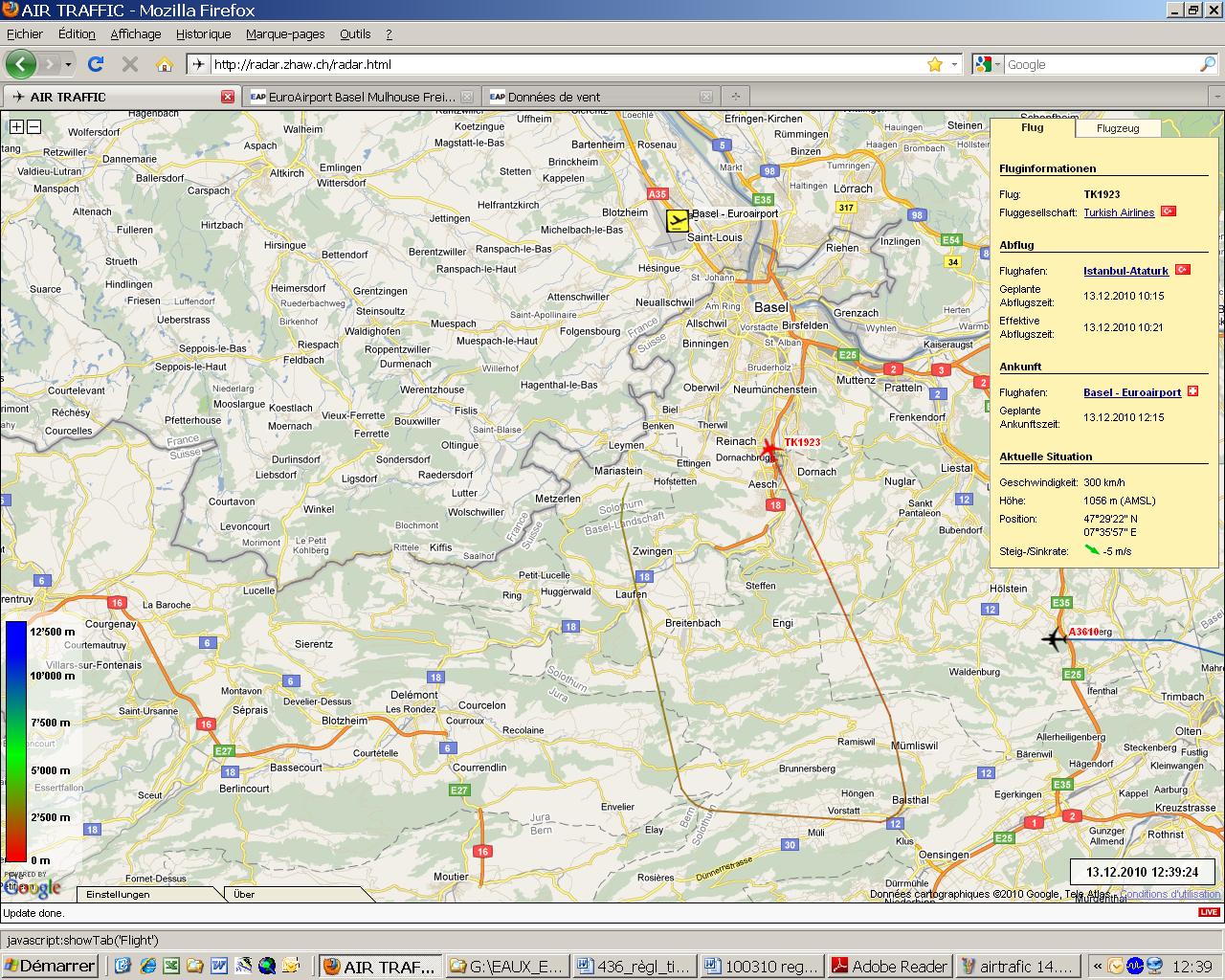Reload the page with the blue refresh icon

click(96, 64)
